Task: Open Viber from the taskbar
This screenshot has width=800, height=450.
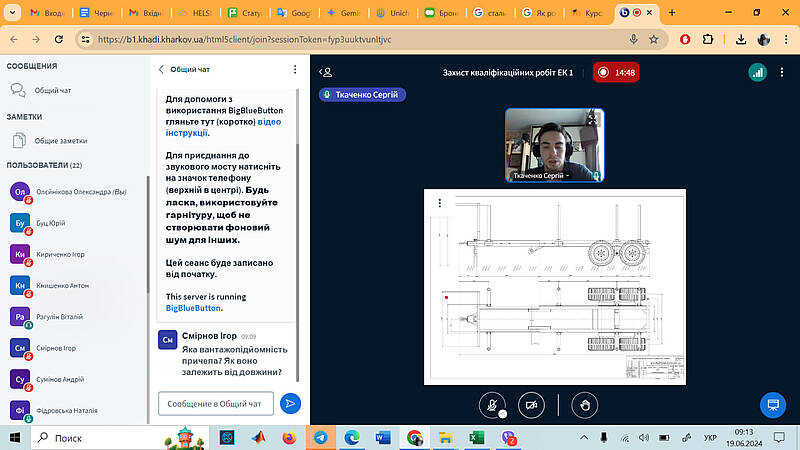Action: (508, 438)
